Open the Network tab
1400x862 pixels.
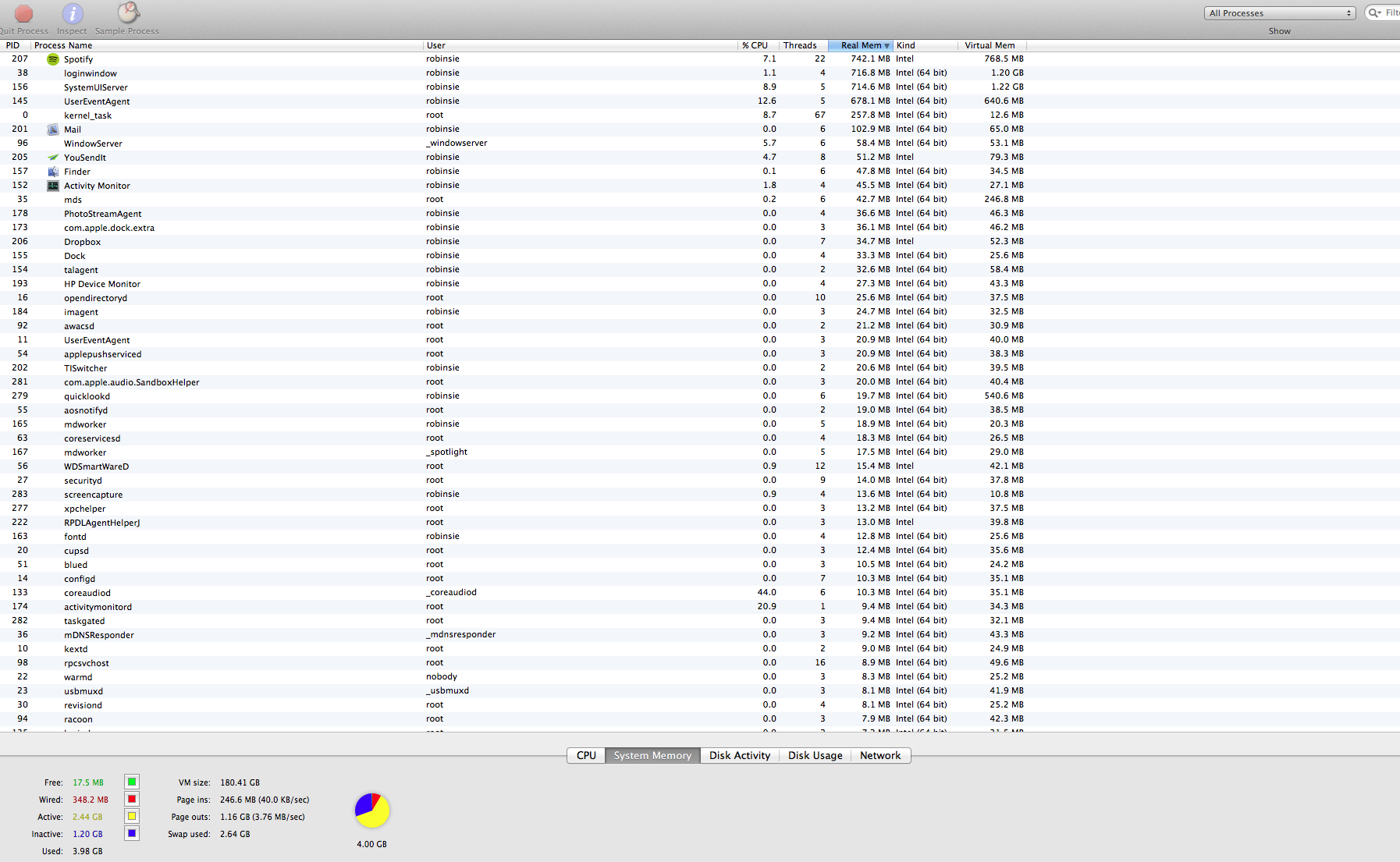880,755
